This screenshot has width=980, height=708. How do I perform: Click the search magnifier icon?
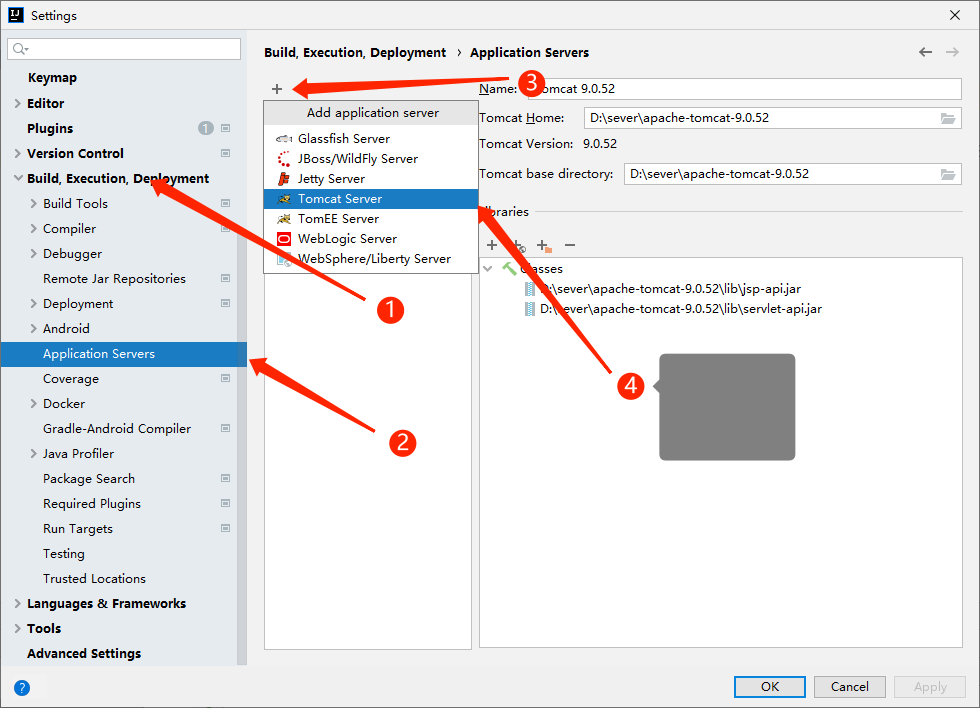pyautogui.click(x=20, y=49)
